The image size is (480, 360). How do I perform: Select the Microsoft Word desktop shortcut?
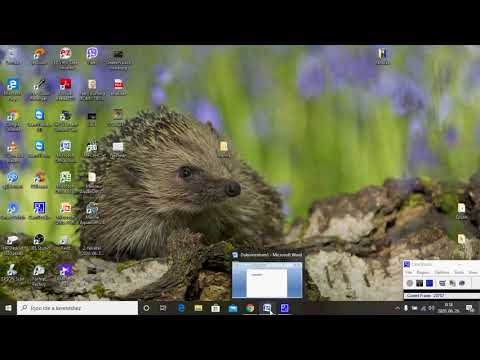65,151
